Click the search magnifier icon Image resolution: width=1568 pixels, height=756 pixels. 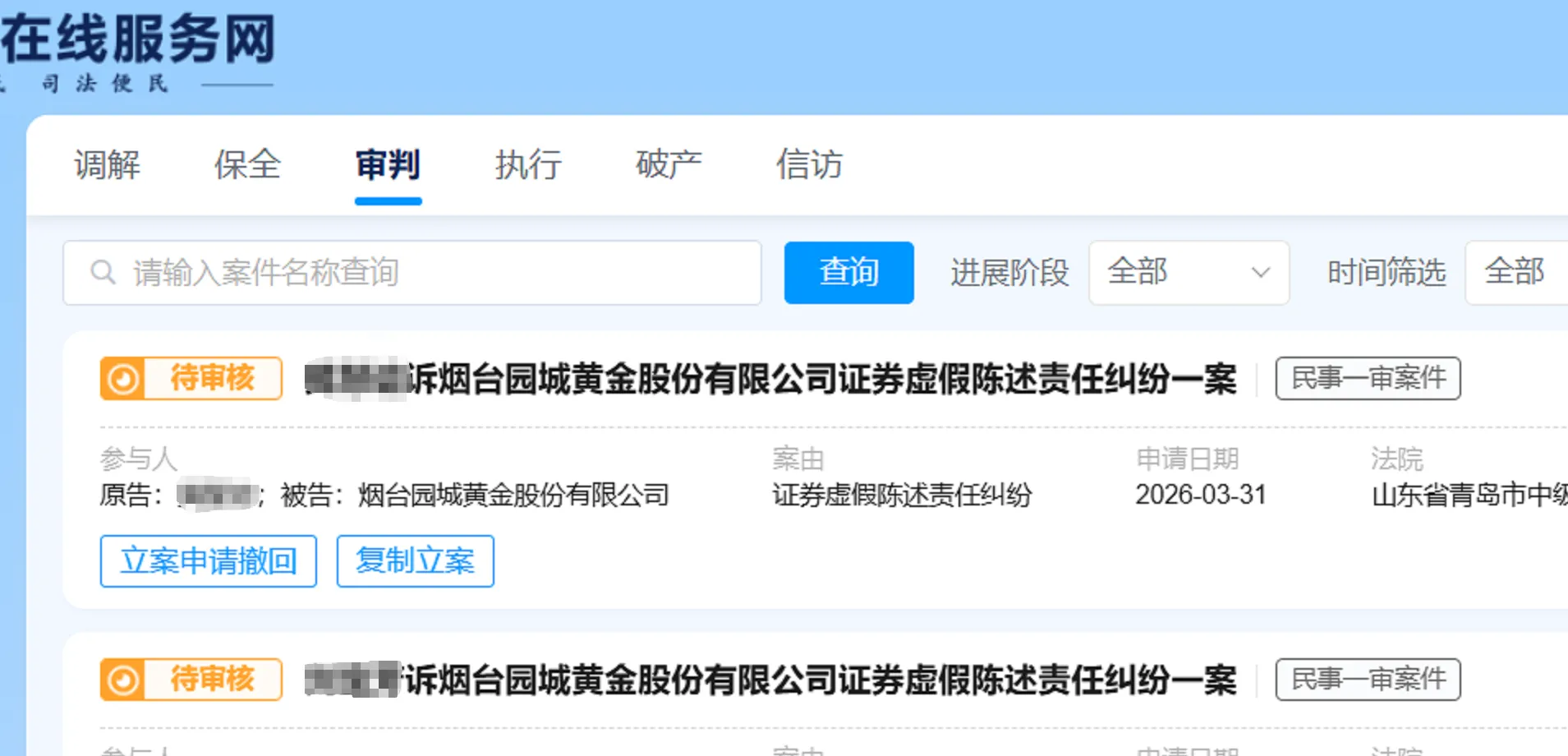coord(103,272)
